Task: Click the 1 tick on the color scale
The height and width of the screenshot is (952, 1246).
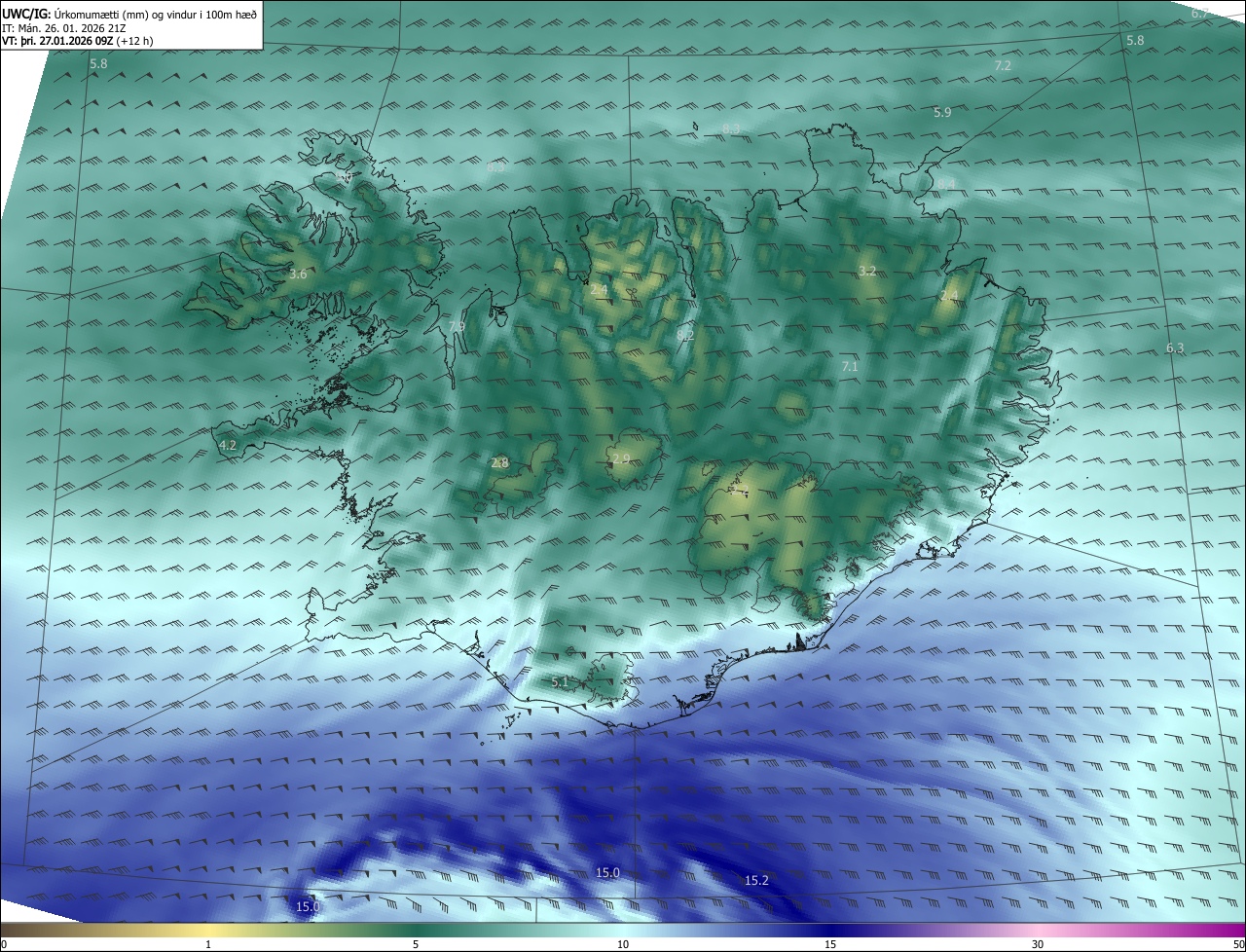Action: (x=208, y=944)
